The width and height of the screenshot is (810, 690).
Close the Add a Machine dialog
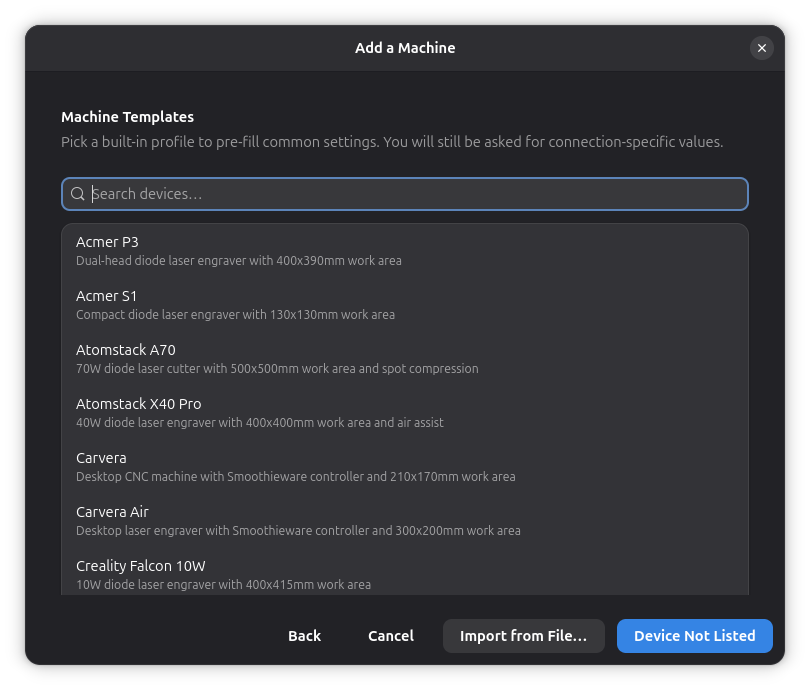[761, 48]
